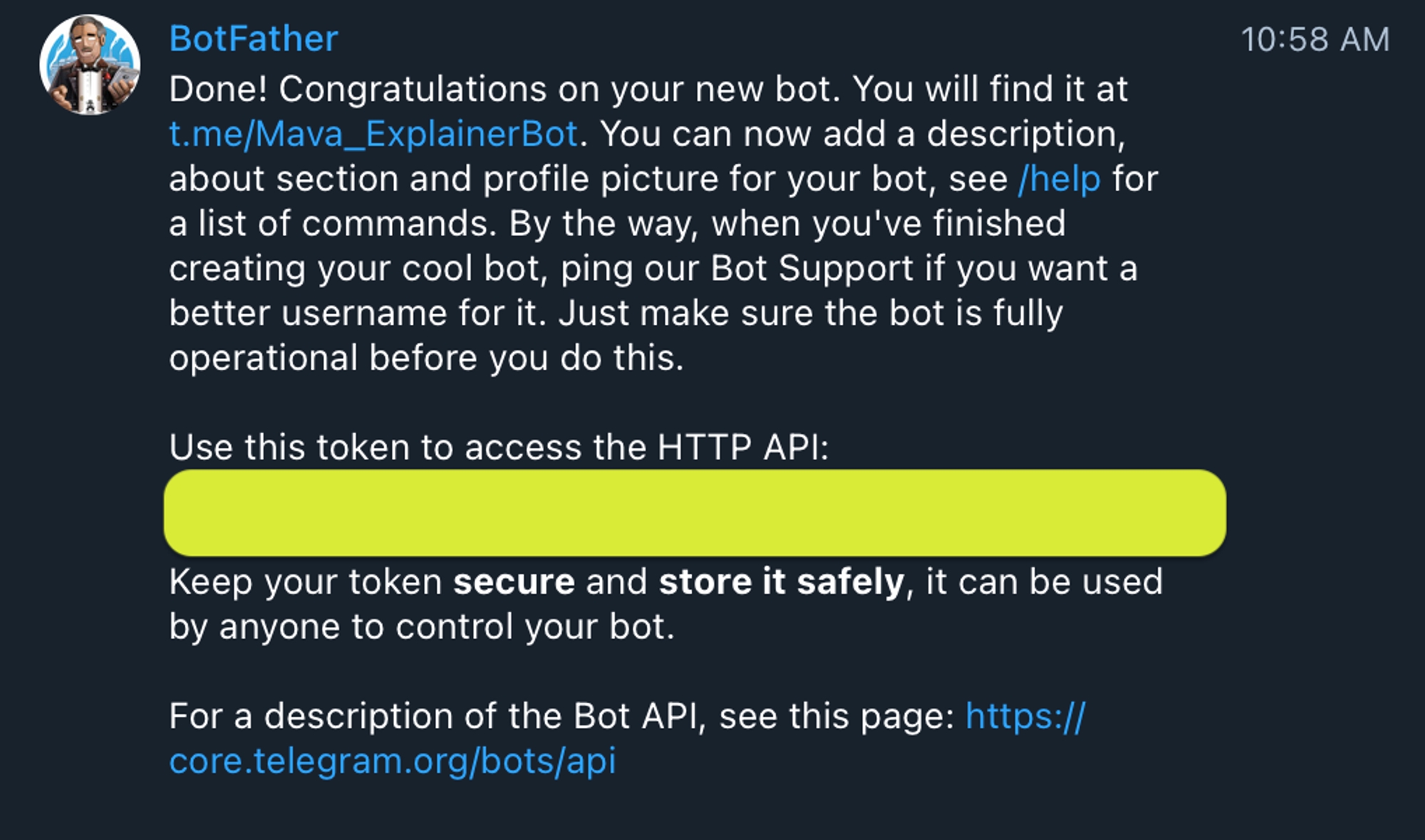Click the bold phrase "store it safely"
The image size is (1425, 840).
[x=781, y=582]
